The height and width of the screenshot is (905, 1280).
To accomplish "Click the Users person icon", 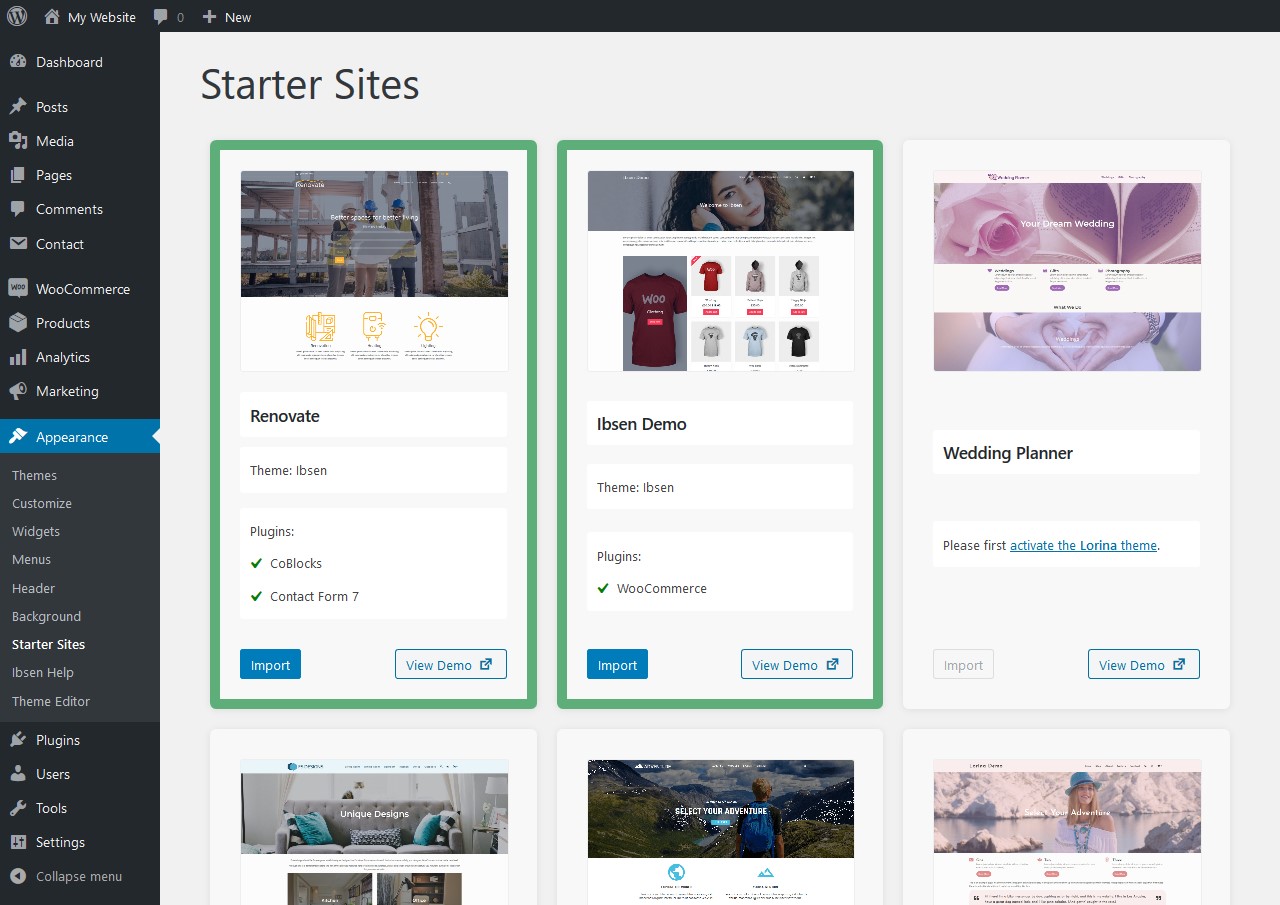I will [x=18, y=774].
